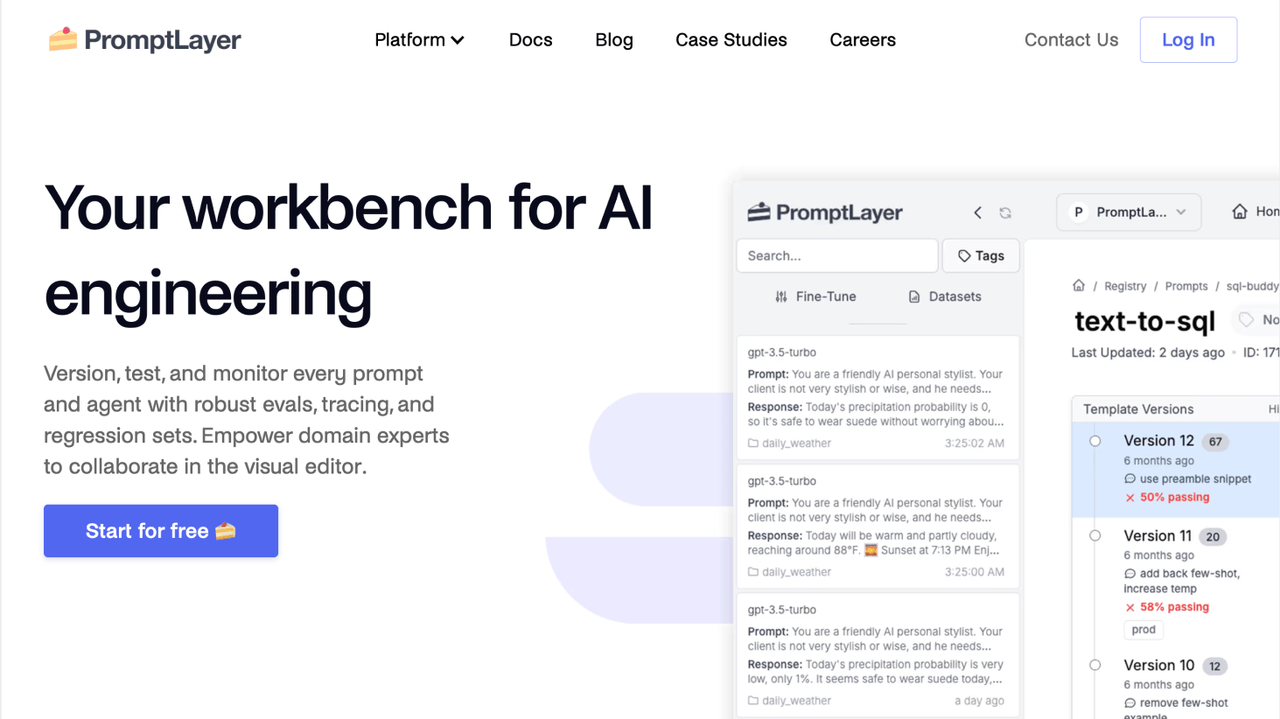Click the refresh icon in the sidebar

coord(1005,212)
